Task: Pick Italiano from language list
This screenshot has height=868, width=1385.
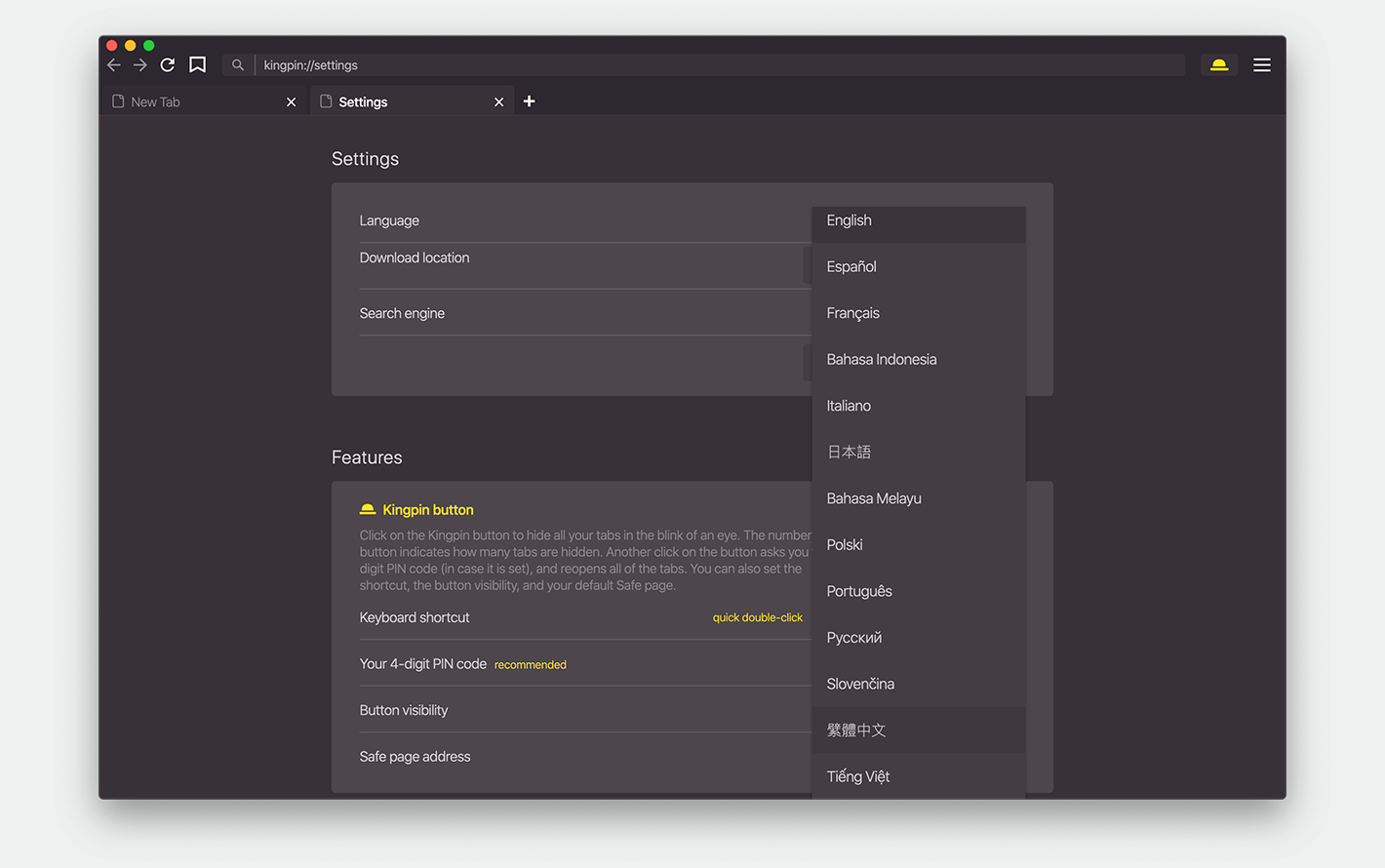Action: 919,406
